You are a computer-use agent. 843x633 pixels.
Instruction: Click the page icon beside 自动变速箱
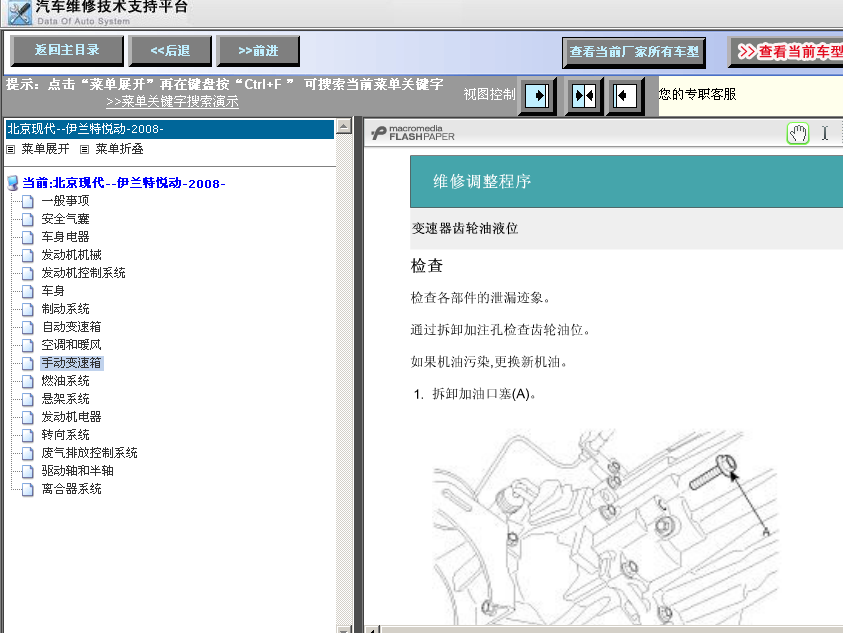27,328
